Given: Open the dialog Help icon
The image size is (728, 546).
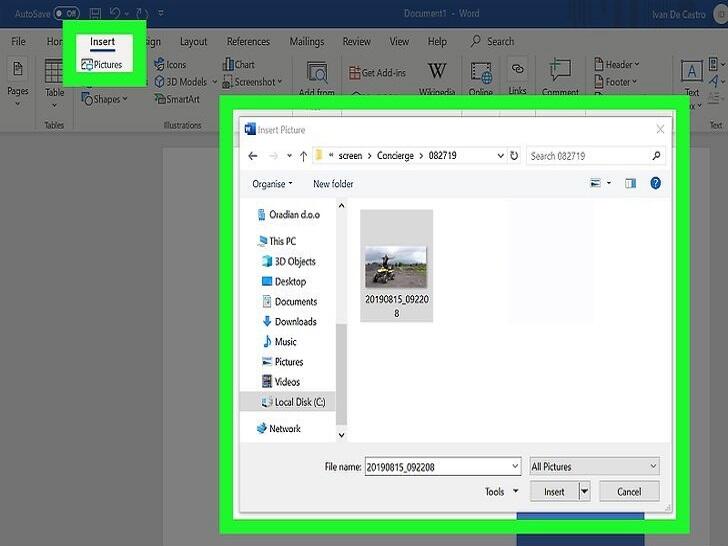Looking at the screenshot, I should 655,184.
